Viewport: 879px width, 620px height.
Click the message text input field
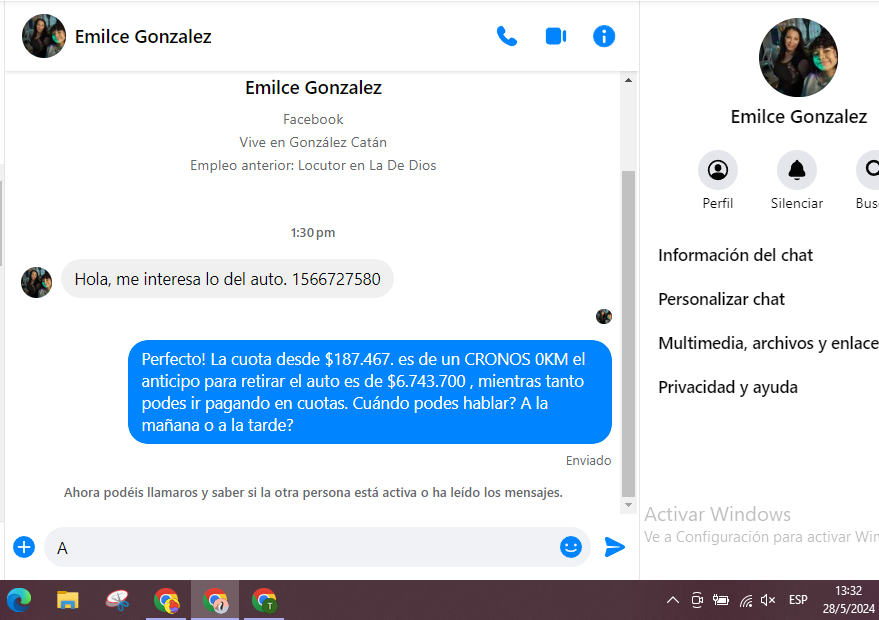pos(300,548)
